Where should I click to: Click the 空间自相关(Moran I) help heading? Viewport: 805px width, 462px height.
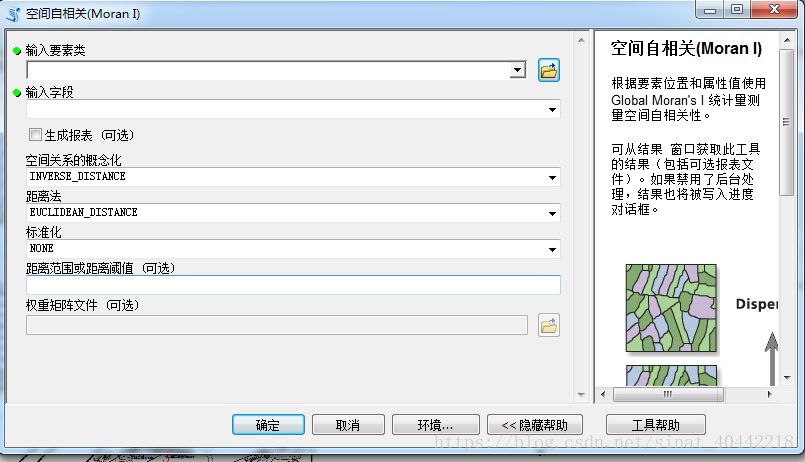686,48
